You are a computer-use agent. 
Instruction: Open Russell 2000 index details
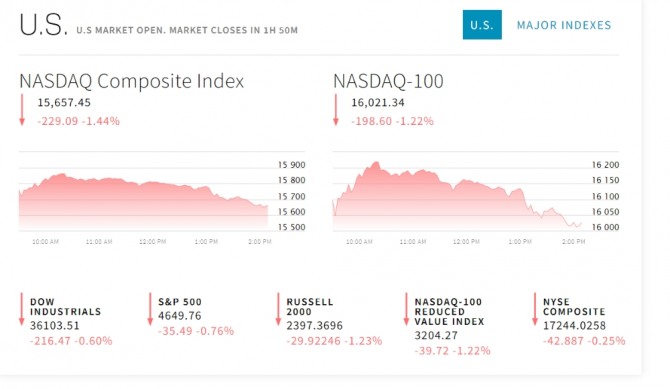point(310,306)
